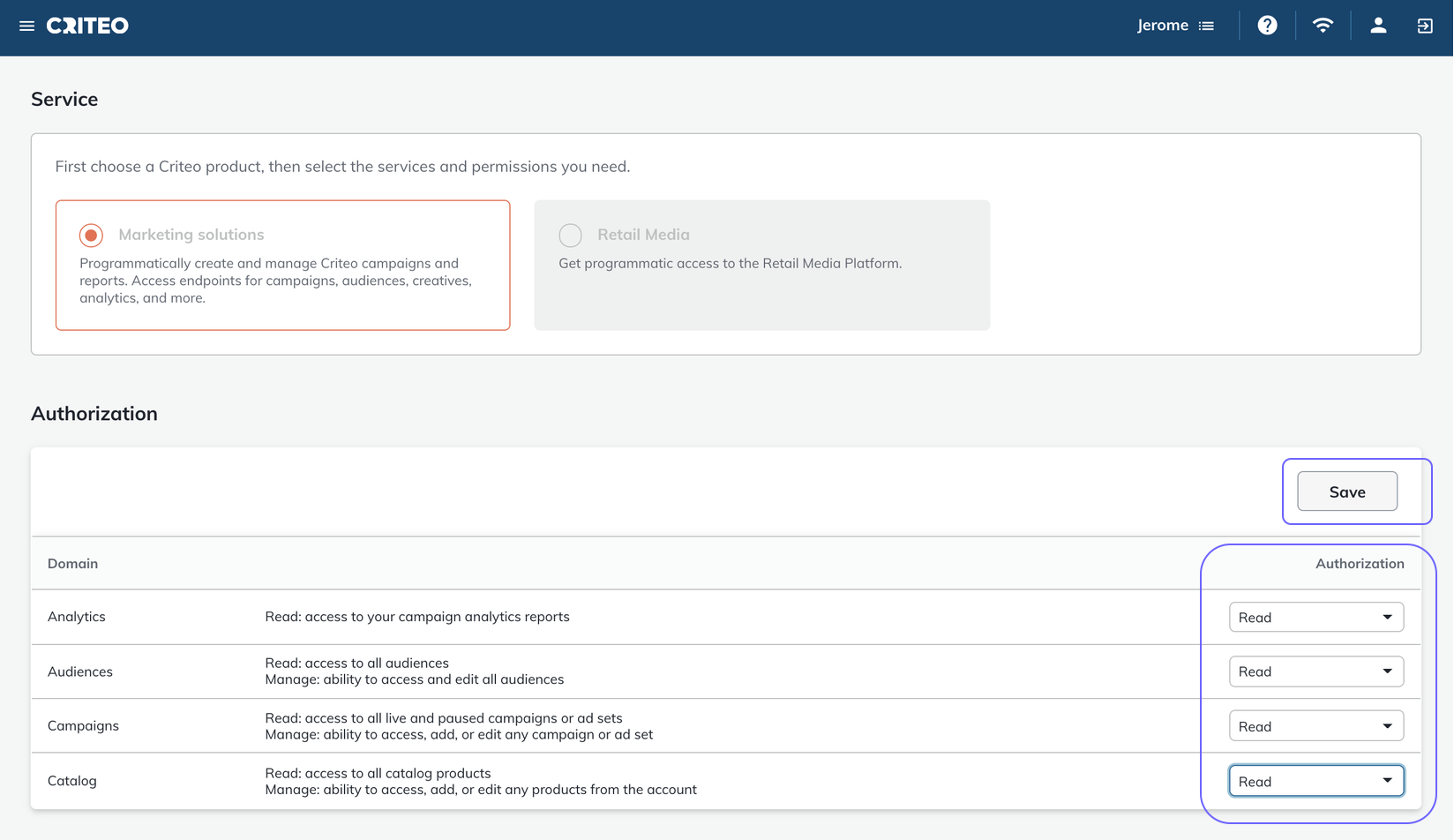Click the Jerome account name

click(x=1162, y=26)
